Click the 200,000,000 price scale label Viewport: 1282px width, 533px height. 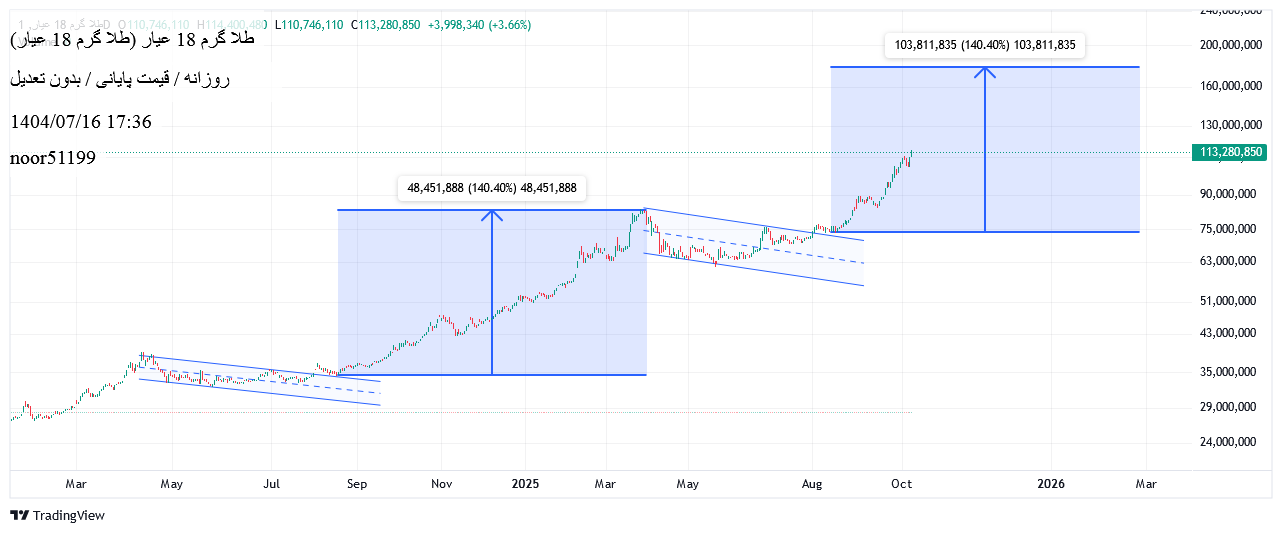[1228, 45]
